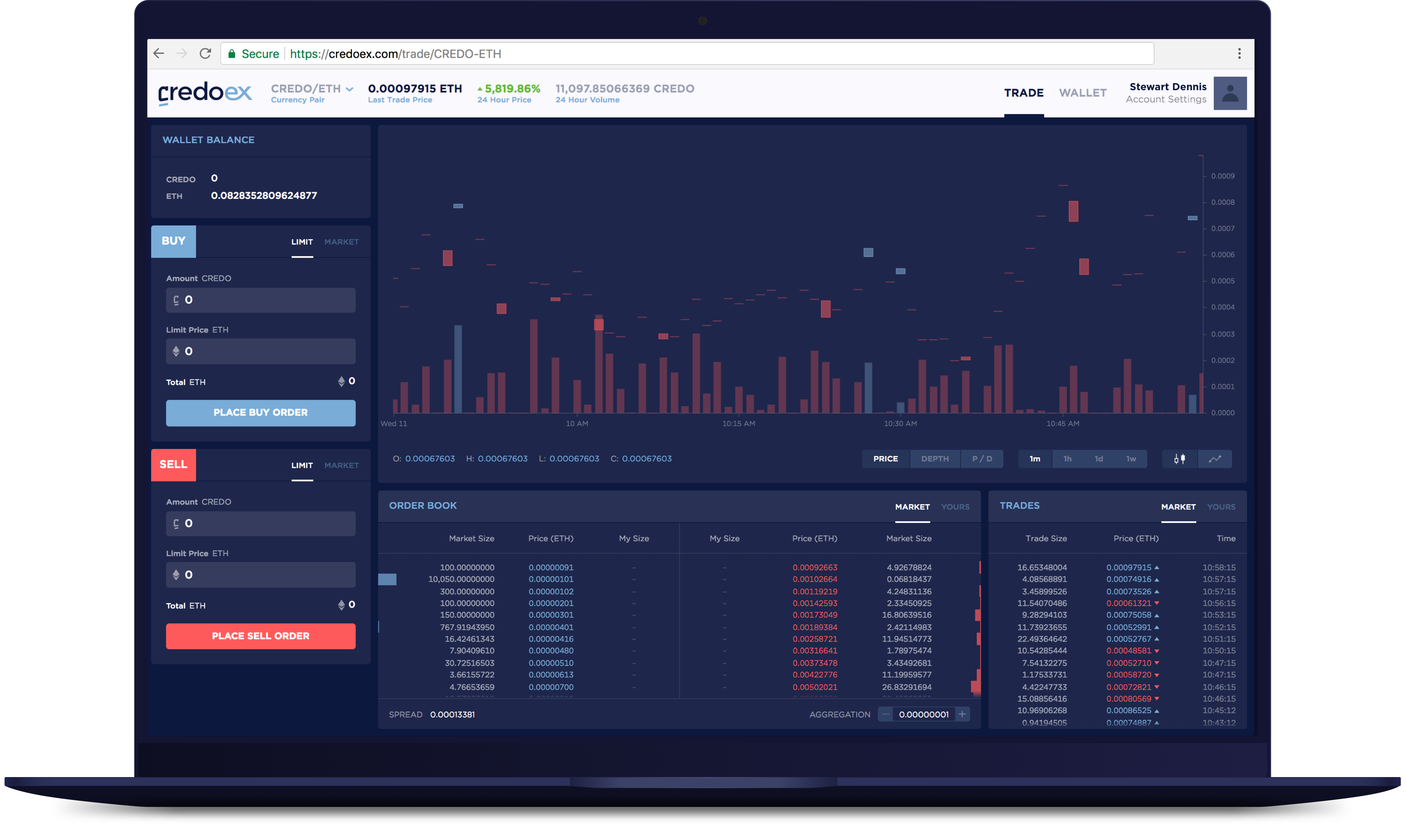This screenshot has height=840, width=1406.
Task: Increase aggregation with the plus button
Action: pyautogui.click(x=962, y=714)
